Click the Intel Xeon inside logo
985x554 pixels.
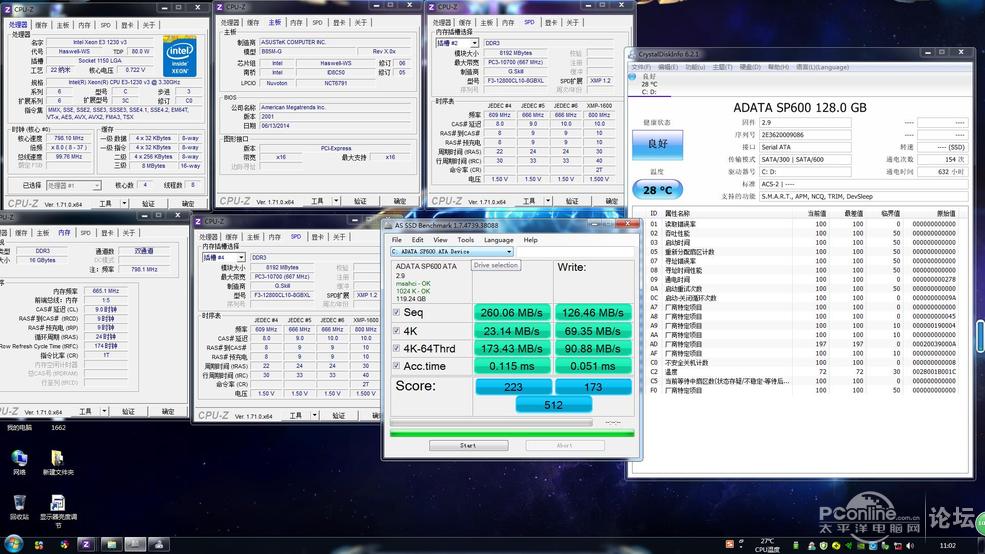coord(180,57)
